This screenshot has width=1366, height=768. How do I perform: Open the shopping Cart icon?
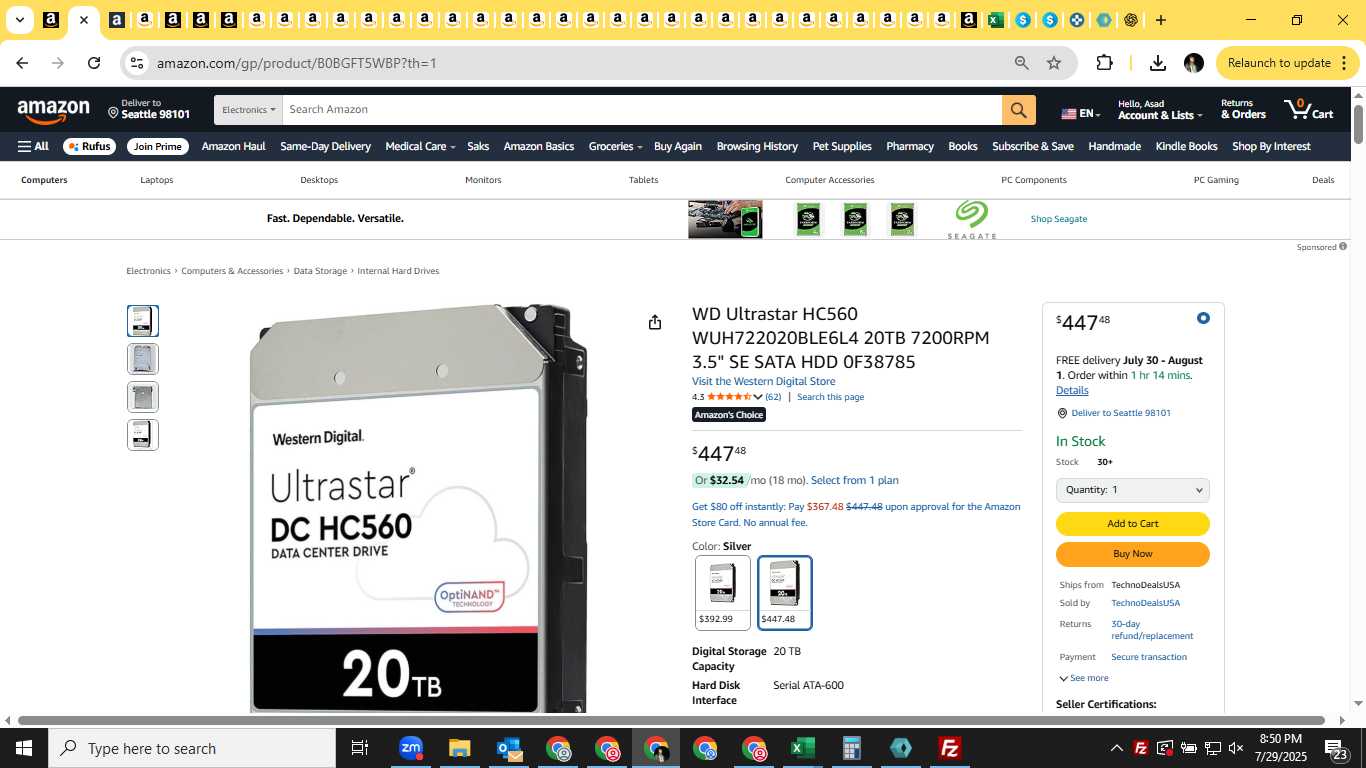(1309, 109)
